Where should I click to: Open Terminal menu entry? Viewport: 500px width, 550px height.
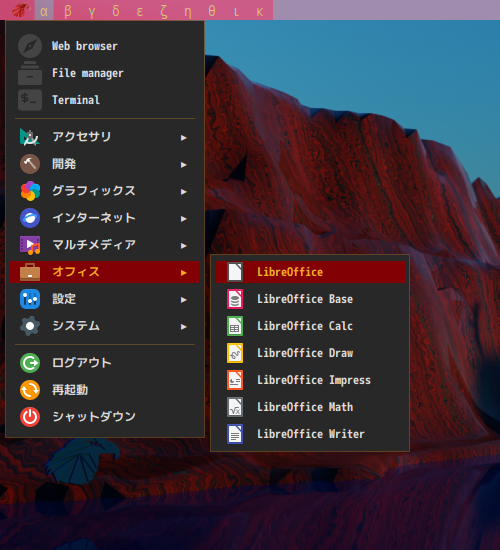(105, 100)
